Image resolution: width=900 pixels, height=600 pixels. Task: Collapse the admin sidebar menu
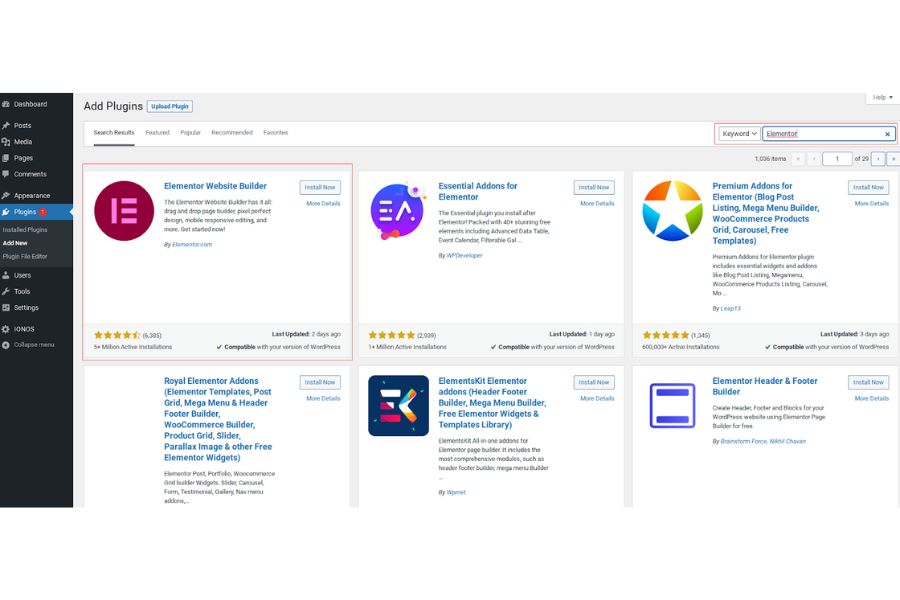[33, 345]
